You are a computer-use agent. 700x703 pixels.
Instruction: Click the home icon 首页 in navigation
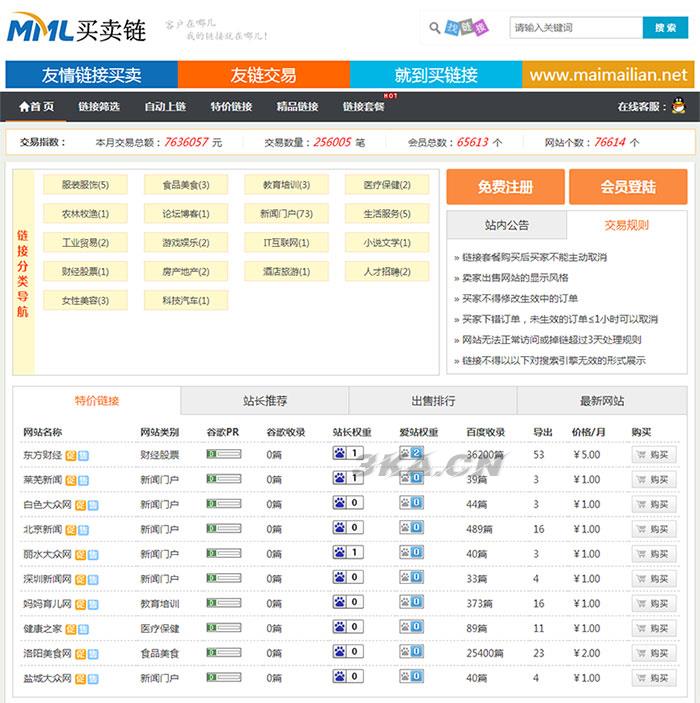37,107
